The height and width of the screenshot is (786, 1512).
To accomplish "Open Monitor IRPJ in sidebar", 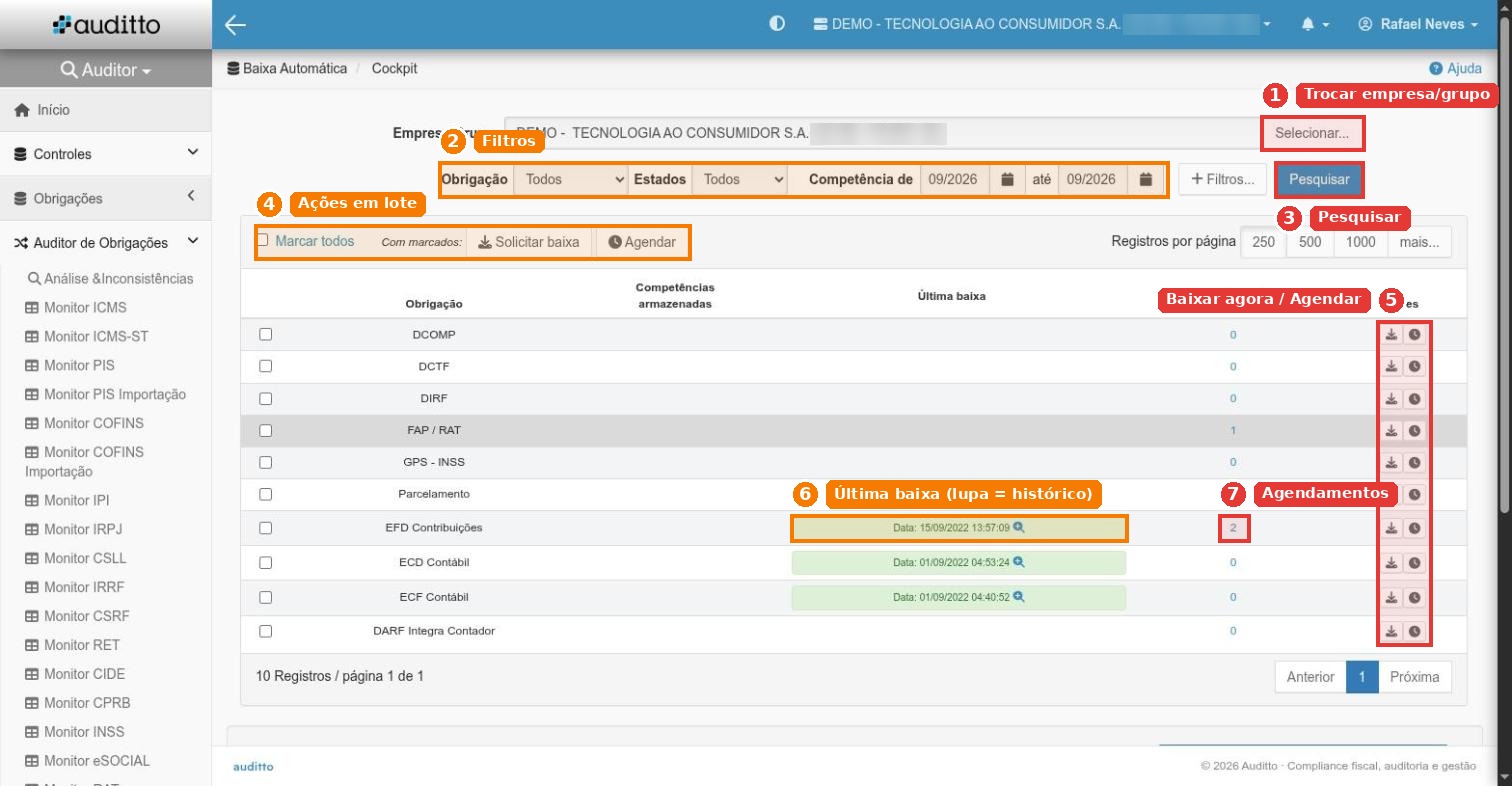I will 83,529.
